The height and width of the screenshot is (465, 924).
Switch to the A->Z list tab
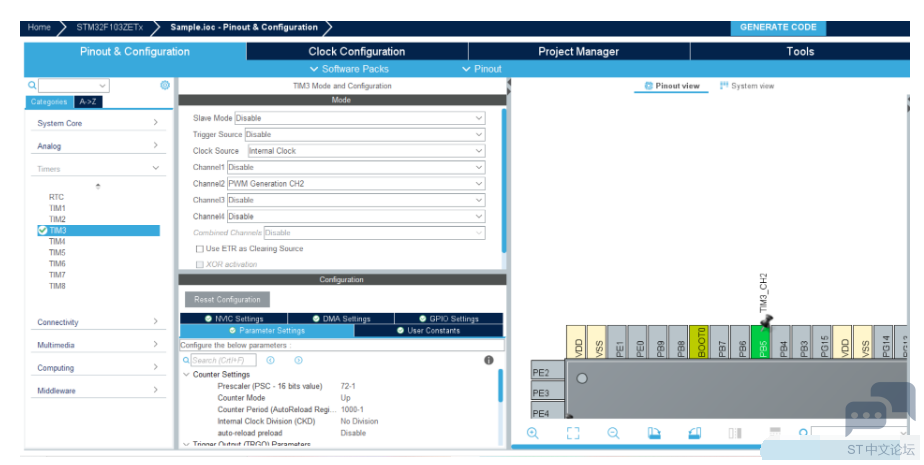coord(88,102)
